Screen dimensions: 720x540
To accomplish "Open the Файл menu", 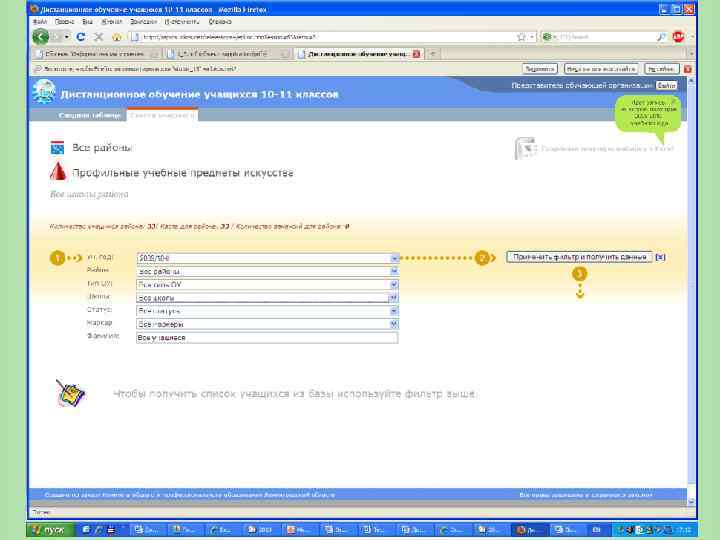I will [40, 22].
